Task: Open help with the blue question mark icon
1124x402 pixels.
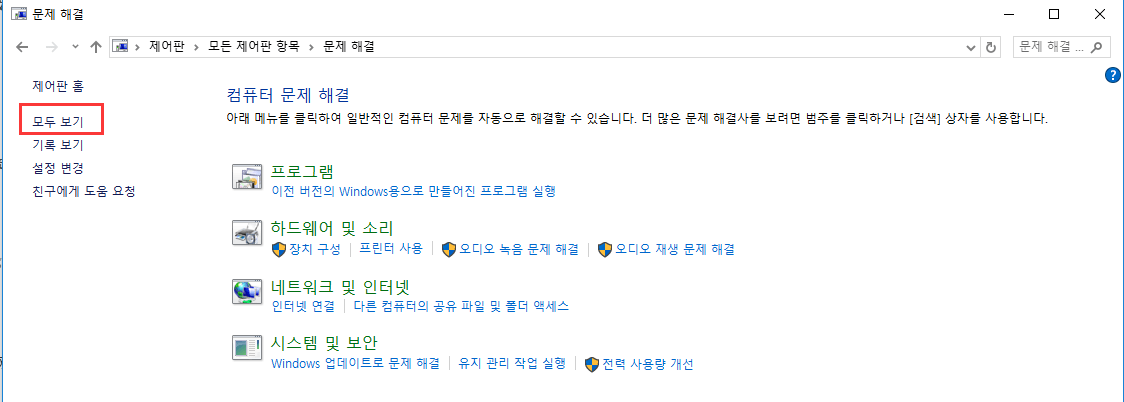Action: coord(1113,75)
